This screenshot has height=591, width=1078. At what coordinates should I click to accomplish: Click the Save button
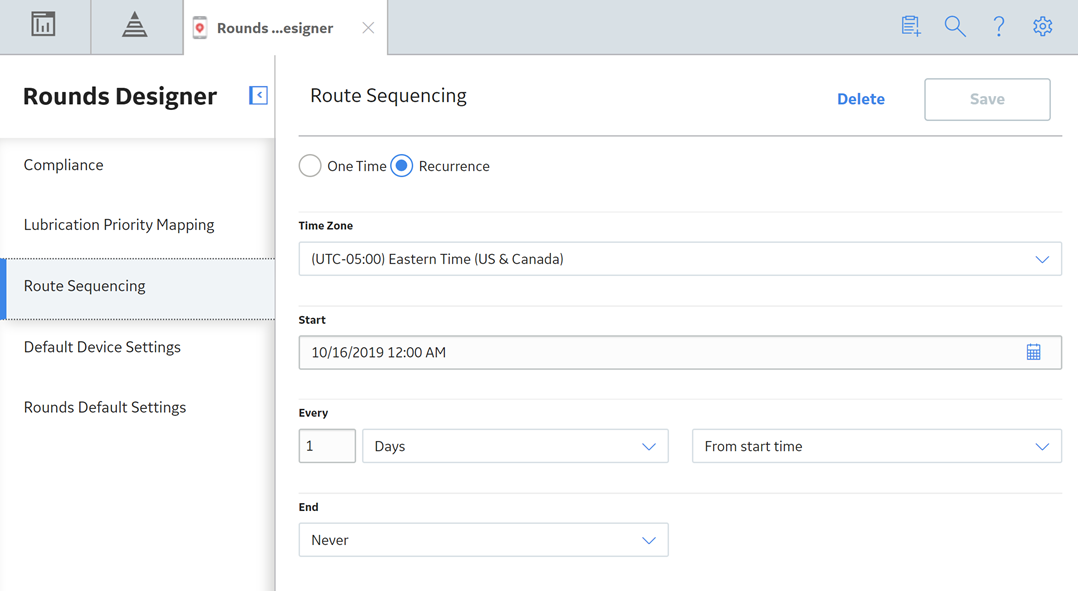point(987,99)
